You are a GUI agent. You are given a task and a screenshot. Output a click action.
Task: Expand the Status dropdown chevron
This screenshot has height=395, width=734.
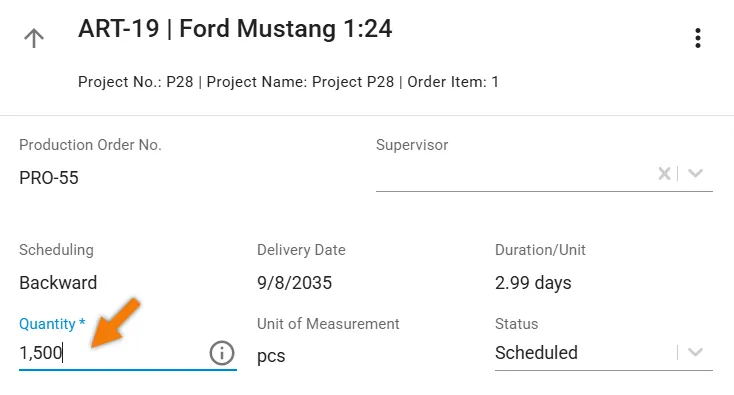[x=696, y=352]
